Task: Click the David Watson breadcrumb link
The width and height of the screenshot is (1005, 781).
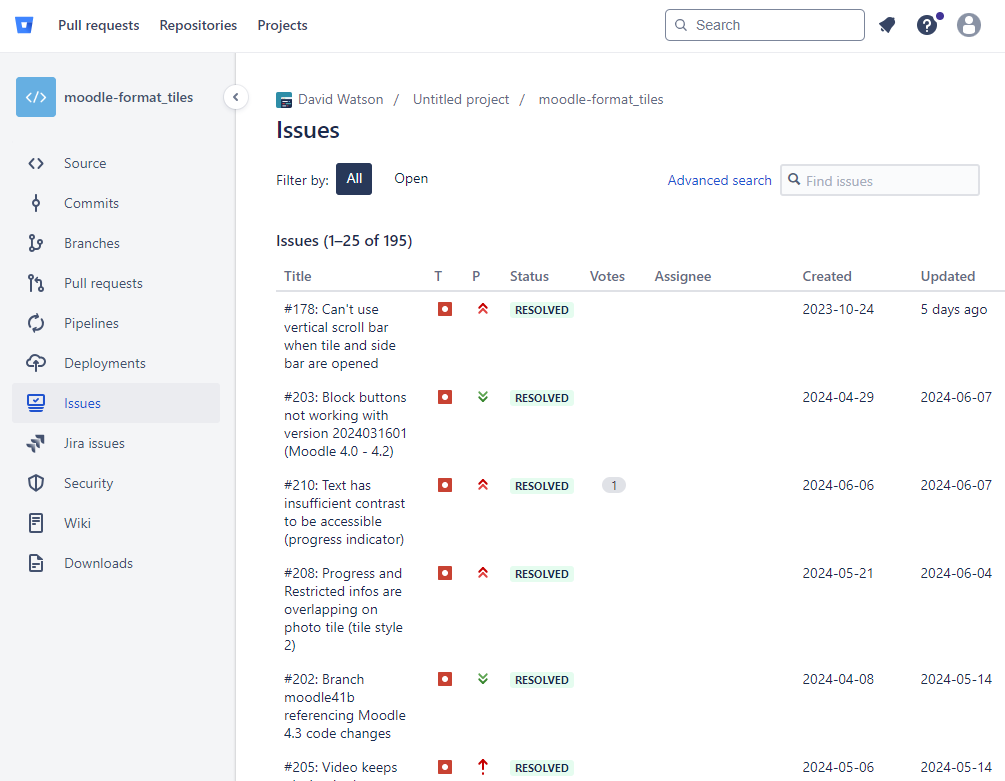Action: [340, 99]
